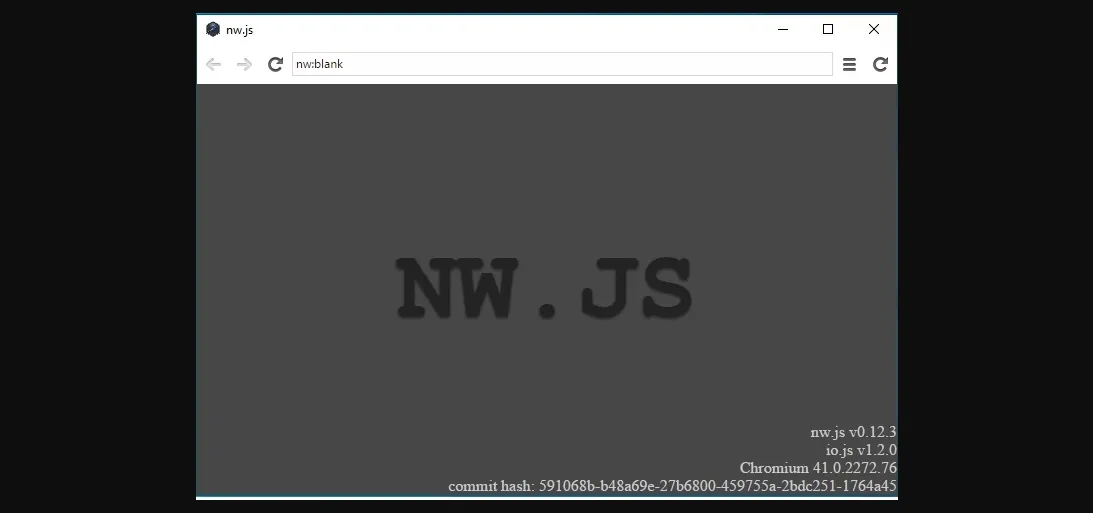Open the hamburger menu icon
The width and height of the screenshot is (1093, 513).
pos(849,65)
